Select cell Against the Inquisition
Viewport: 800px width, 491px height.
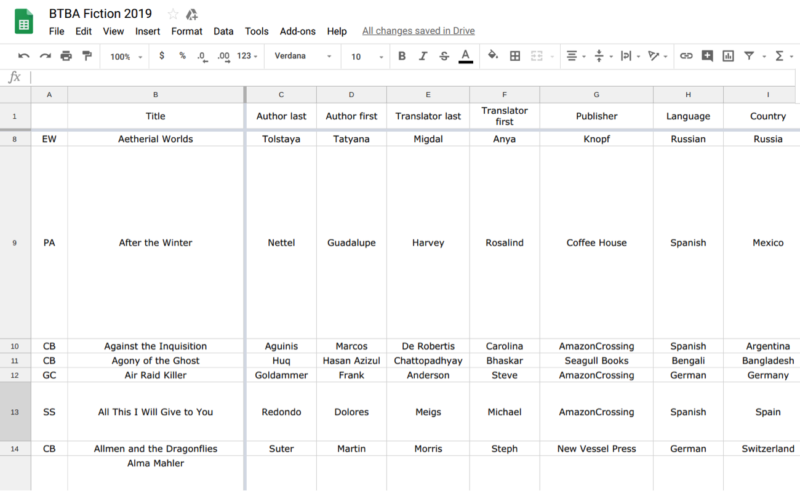(x=156, y=346)
